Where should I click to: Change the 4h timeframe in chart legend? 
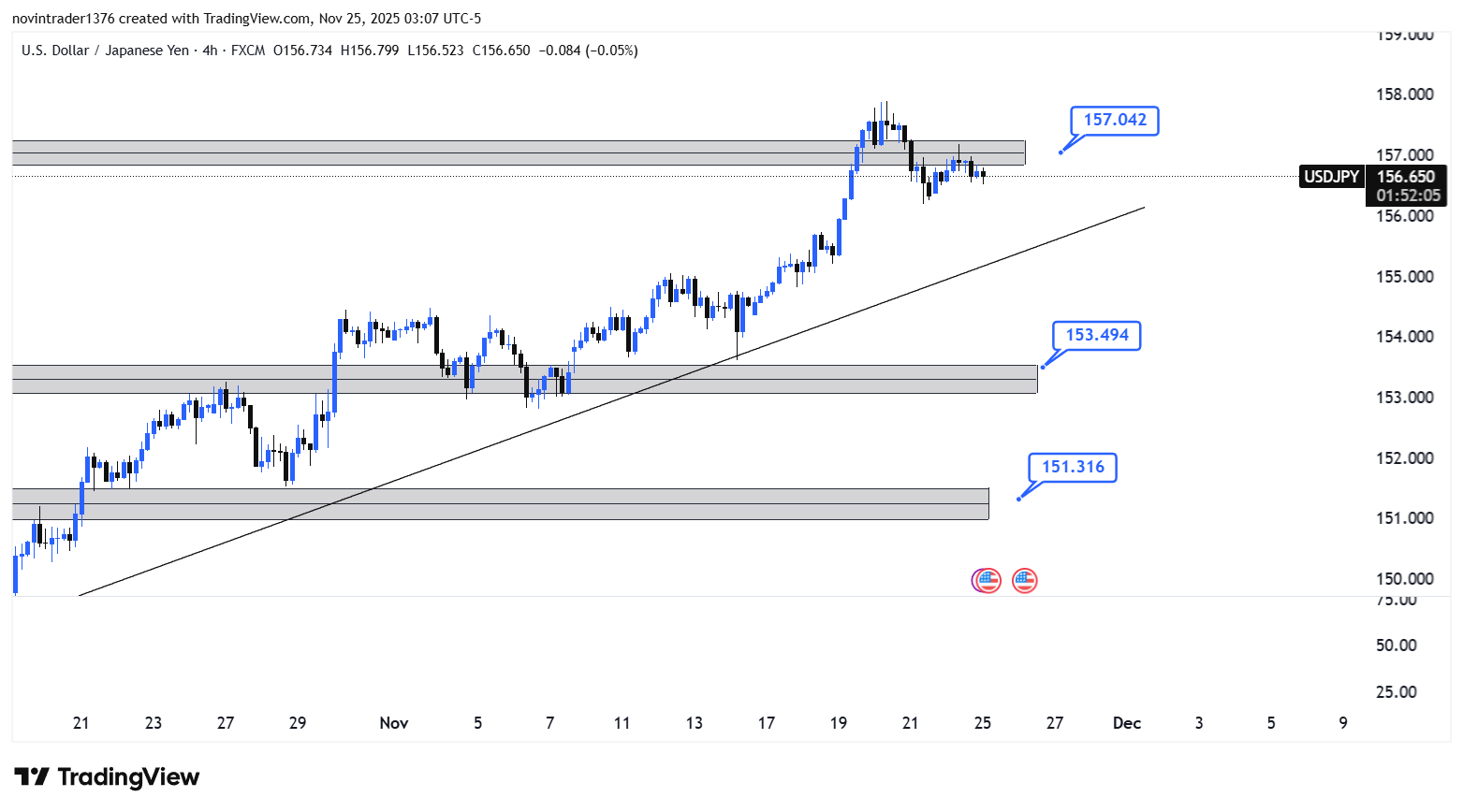pos(210,51)
